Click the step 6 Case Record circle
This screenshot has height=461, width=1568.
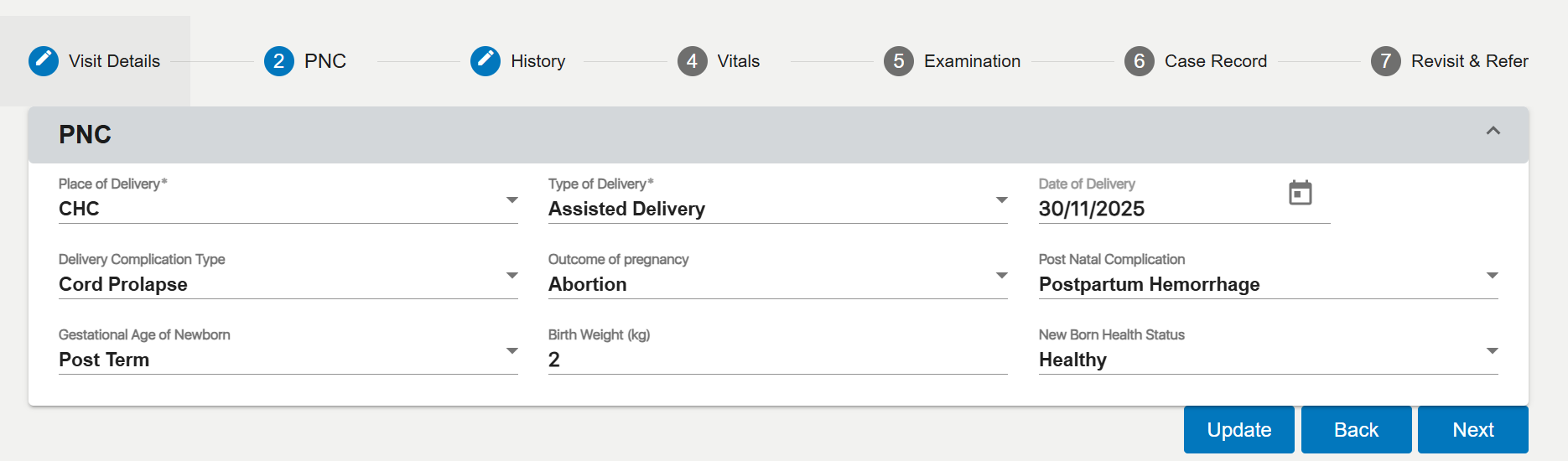[x=1139, y=61]
